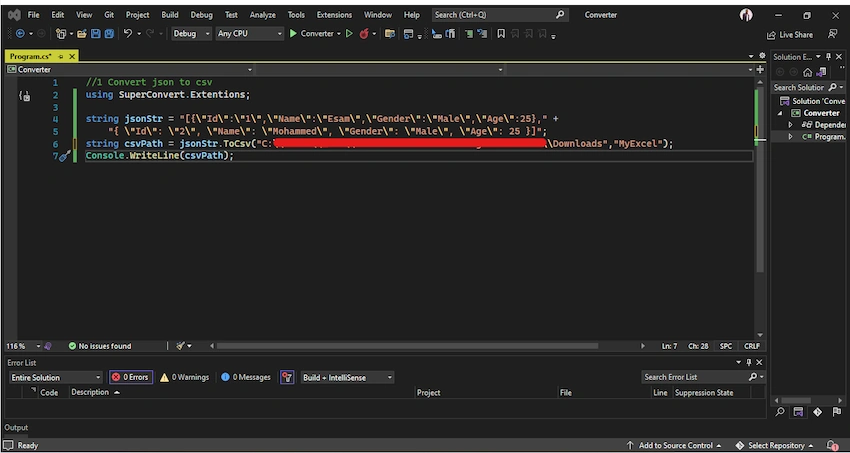The width and height of the screenshot is (850, 453).
Task: Click the notifications bell icon in the status bar
Action: pos(832,445)
